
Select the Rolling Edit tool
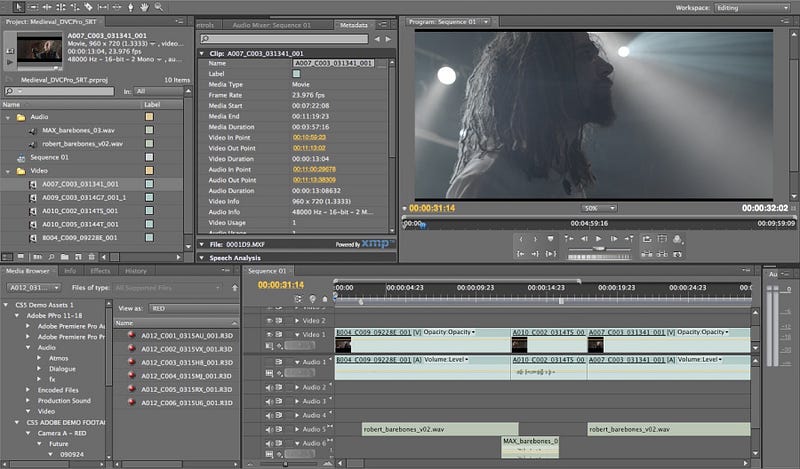61,7
